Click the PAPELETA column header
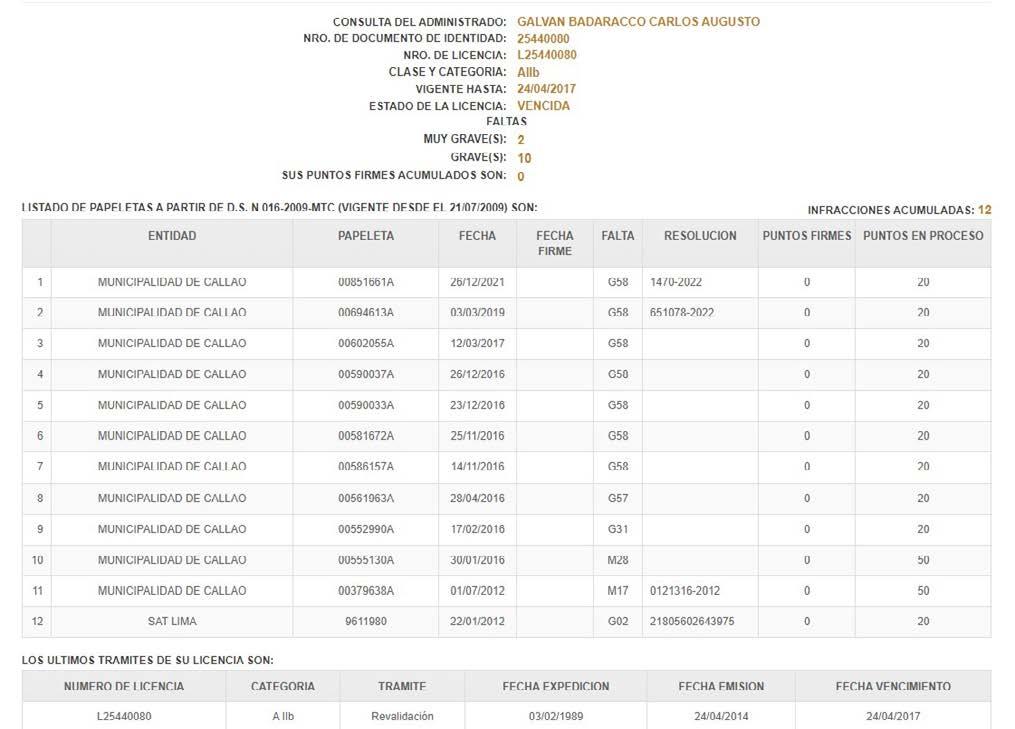This screenshot has height=729, width=1015. [x=366, y=236]
